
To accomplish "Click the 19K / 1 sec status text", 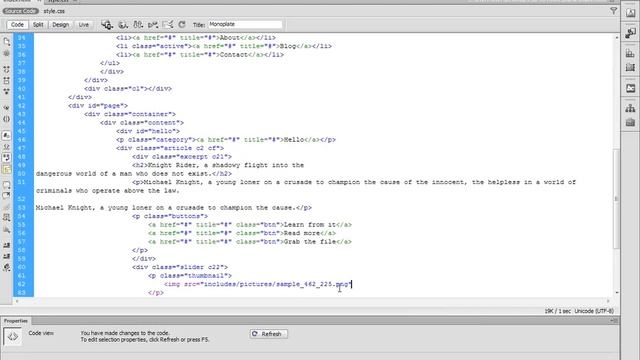I will tap(558, 311).
